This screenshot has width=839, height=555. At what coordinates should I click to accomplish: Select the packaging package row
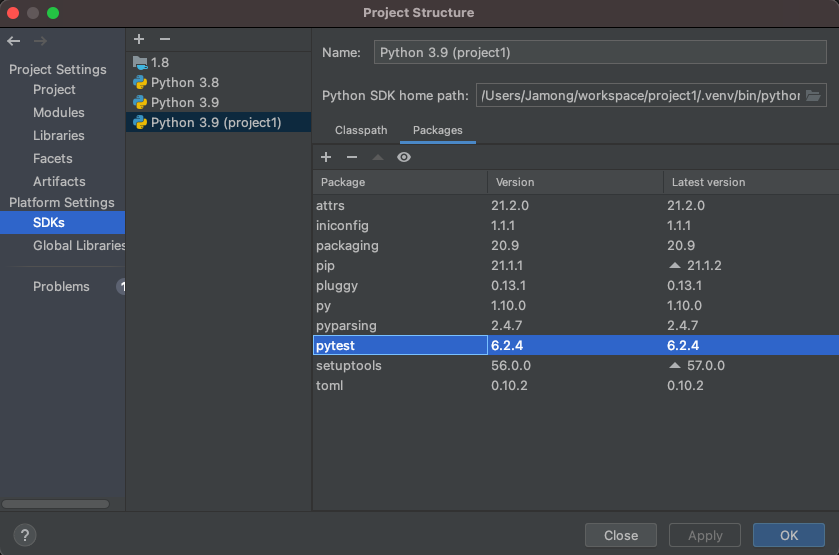(x=576, y=246)
